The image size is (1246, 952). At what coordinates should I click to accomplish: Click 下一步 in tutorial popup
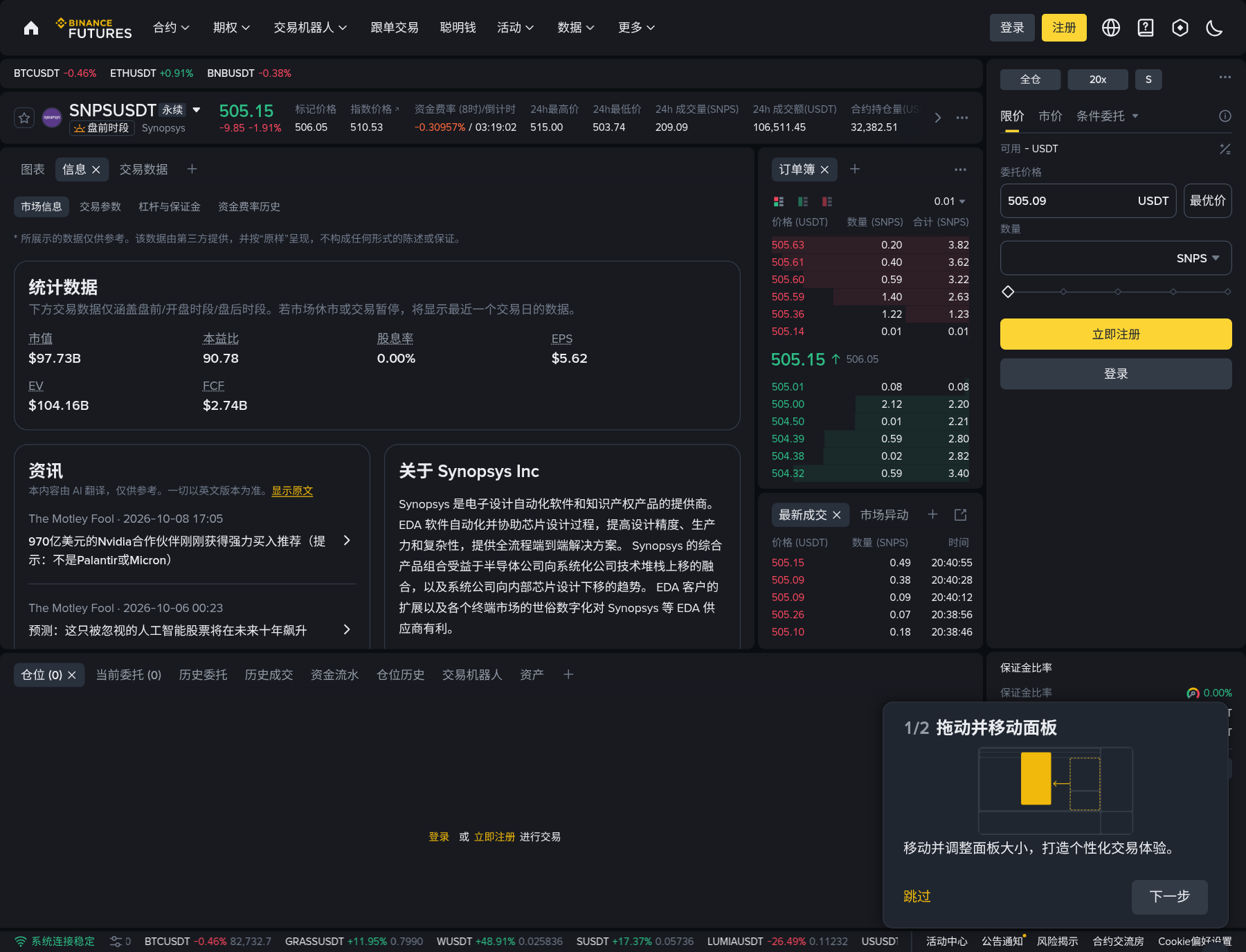[x=1170, y=897]
